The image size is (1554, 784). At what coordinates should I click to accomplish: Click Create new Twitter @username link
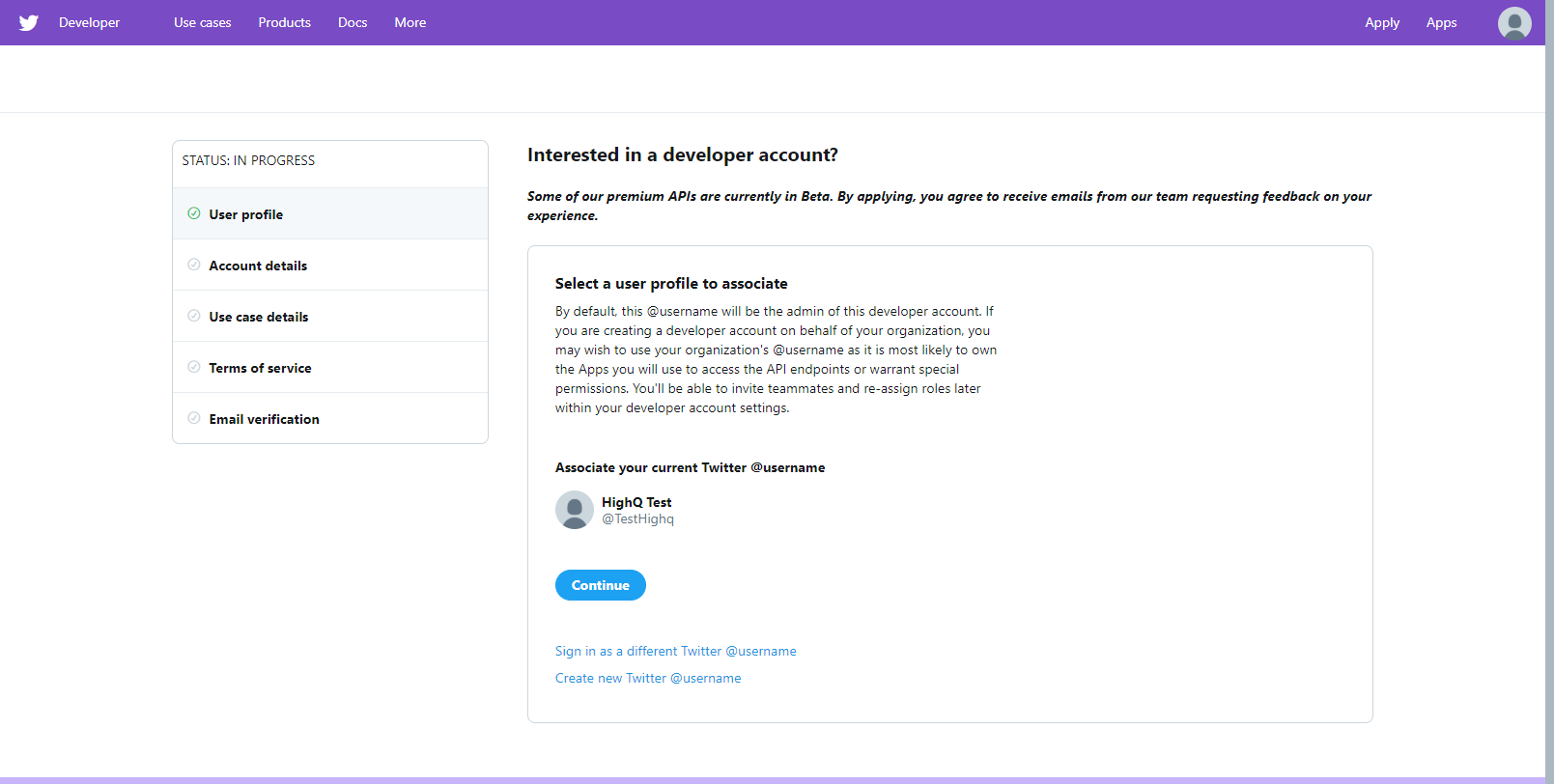pyautogui.click(x=648, y=678)
